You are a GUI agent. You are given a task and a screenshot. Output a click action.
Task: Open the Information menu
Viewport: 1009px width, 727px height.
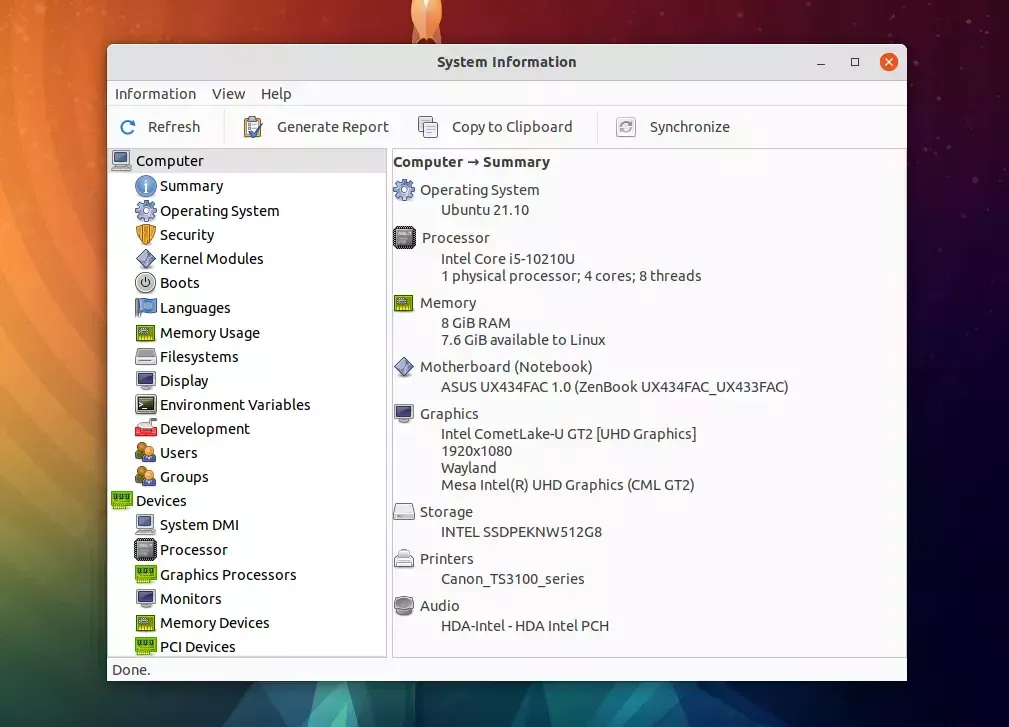point(155,93)
